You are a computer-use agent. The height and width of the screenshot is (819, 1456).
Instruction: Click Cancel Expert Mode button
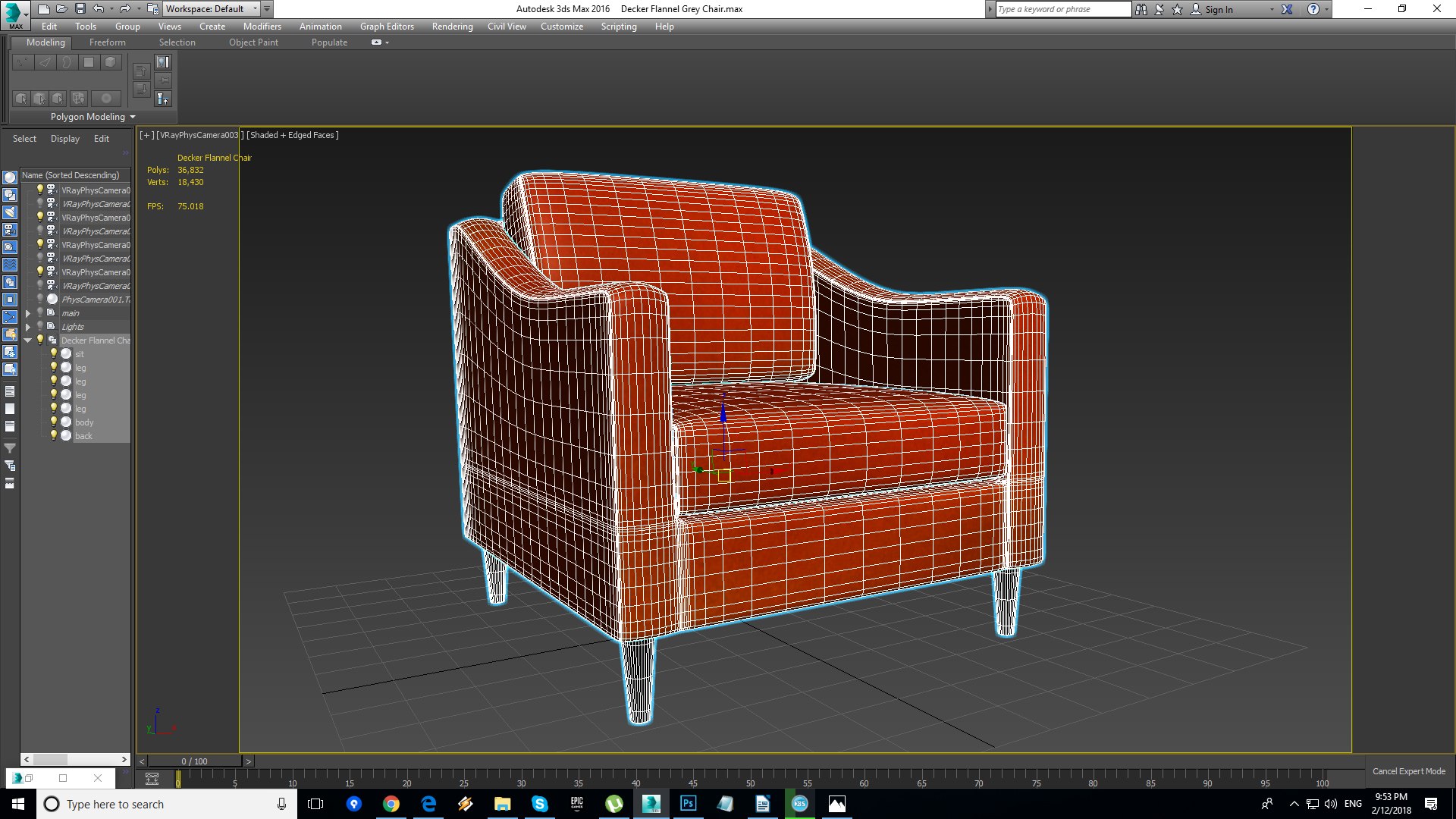[1408, 771]
